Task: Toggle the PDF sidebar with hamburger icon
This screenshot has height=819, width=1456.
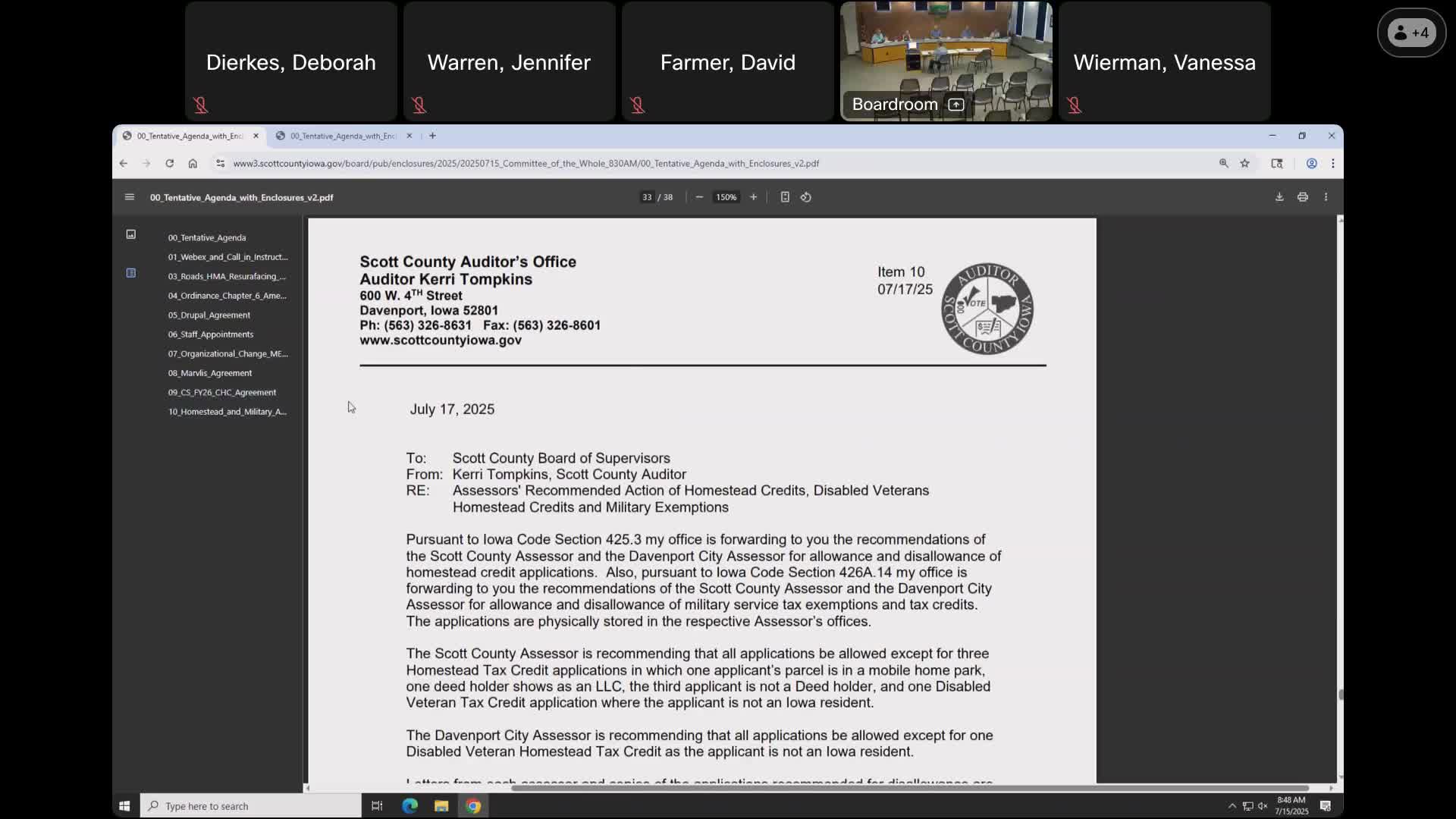Action: tap(129, 197)
